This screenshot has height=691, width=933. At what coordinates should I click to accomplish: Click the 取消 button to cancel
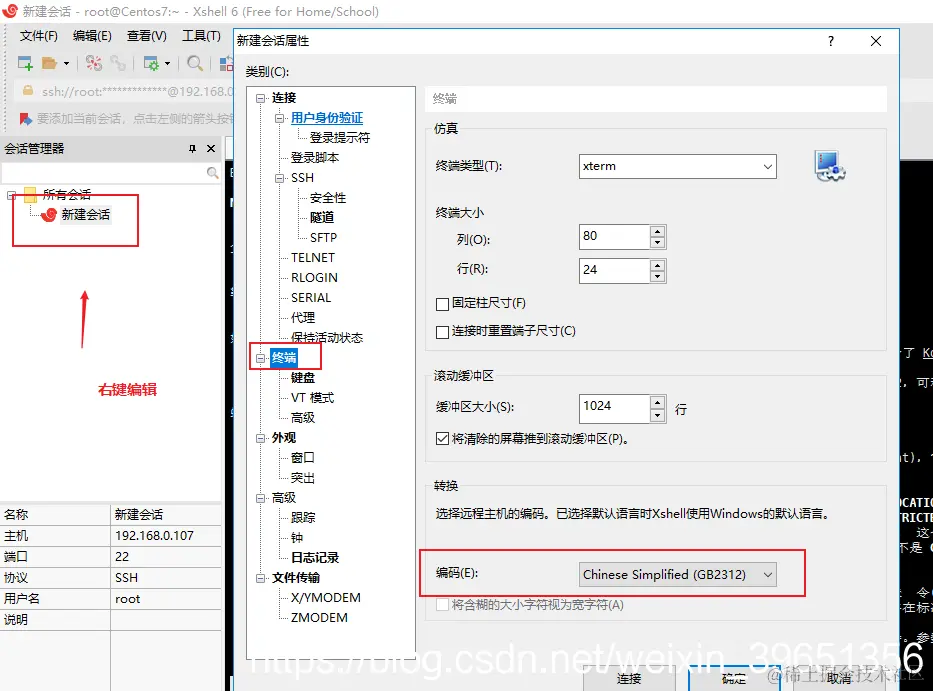[838, 677]
